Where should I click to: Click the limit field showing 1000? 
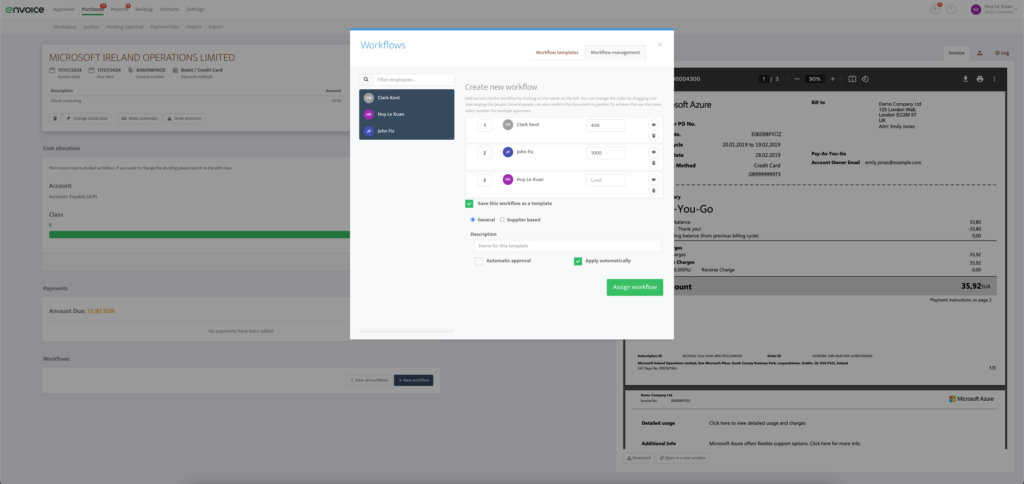(x=605, y=153)
